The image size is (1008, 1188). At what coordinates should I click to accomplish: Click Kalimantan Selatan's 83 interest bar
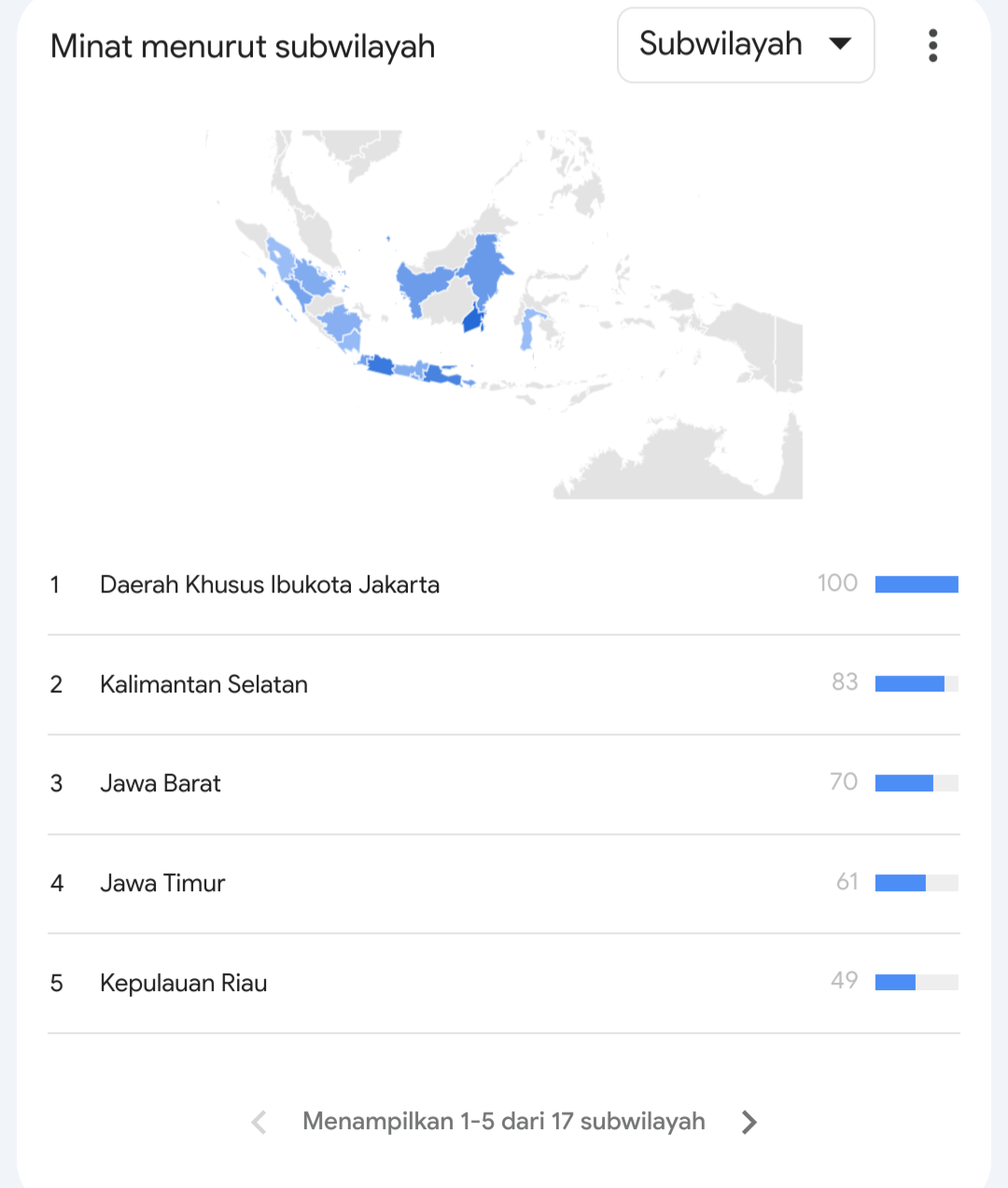pyautogui.click(x=917, y=684)
